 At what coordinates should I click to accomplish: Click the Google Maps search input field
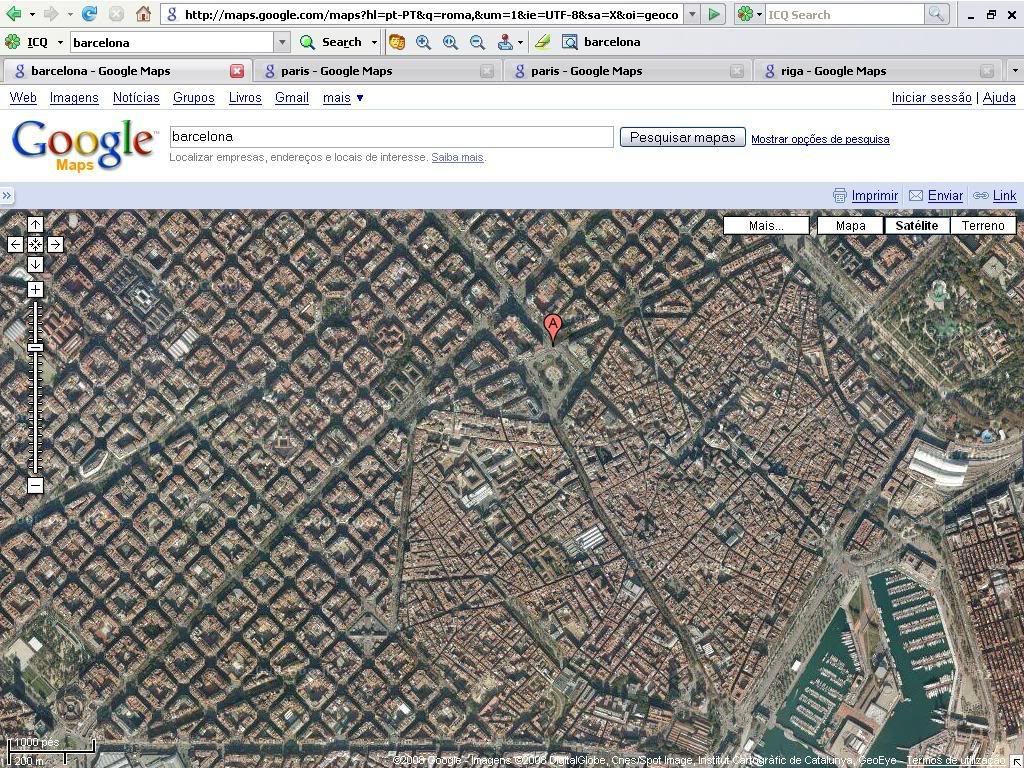[x=390, y=137]
